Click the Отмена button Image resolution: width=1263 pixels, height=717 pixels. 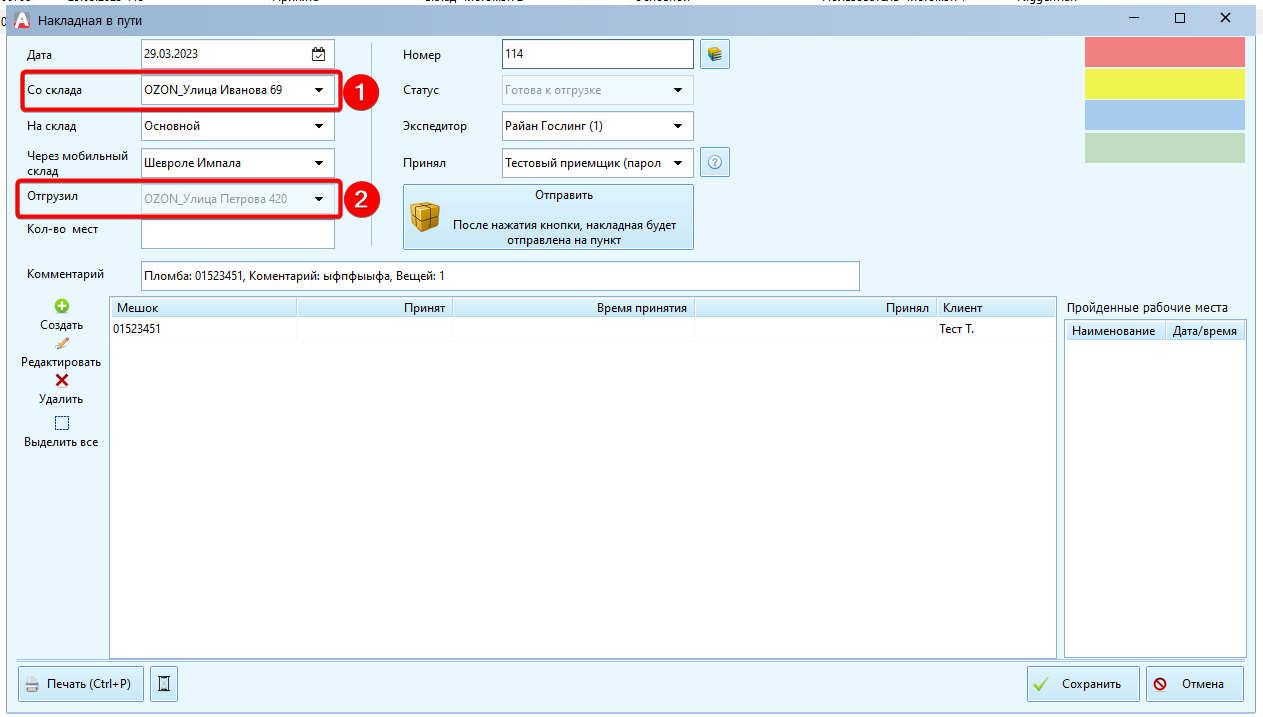click(1195, 684)
